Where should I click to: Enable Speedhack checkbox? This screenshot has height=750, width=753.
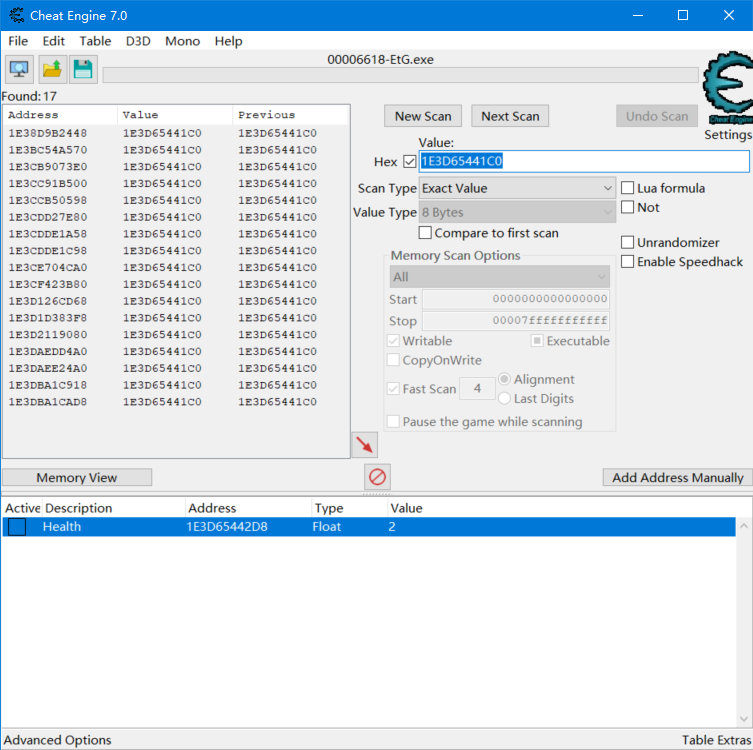(x=628, y=261)
